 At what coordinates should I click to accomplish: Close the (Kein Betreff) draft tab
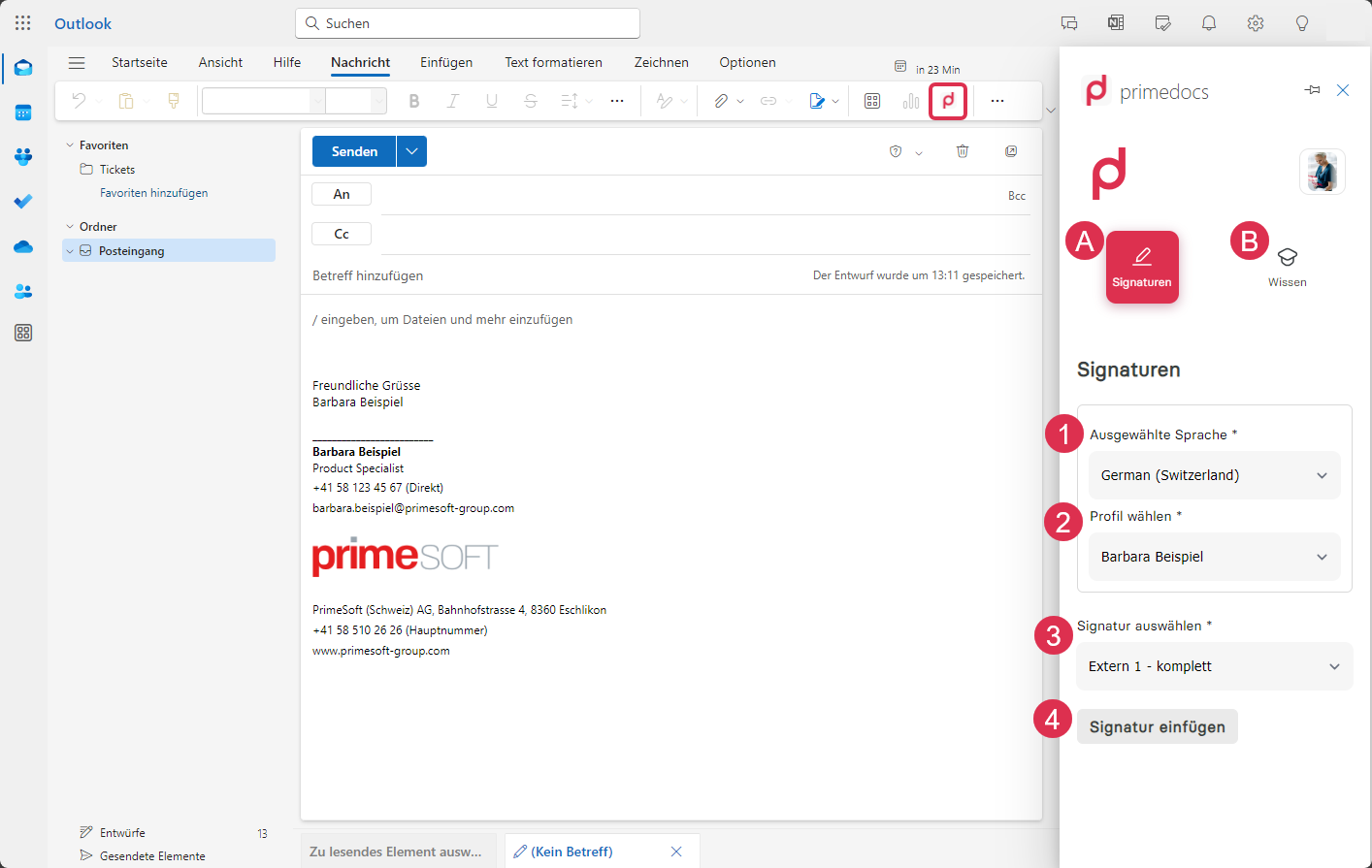coord(676,852)
